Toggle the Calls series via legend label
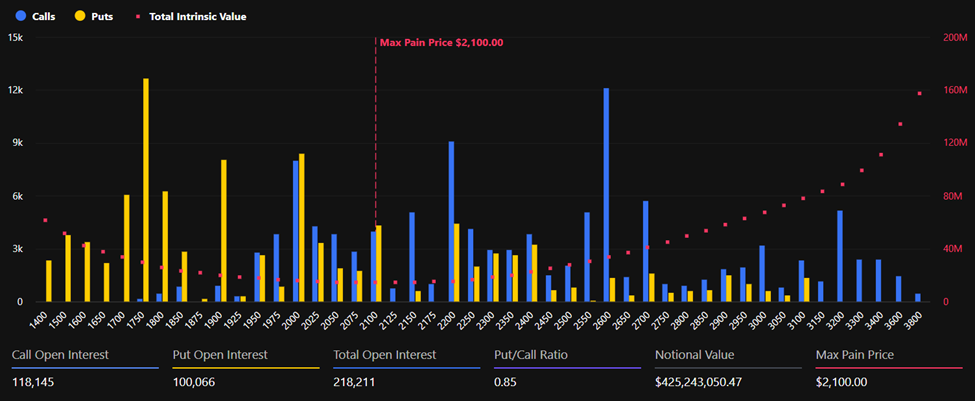This screenshot has height=401, width=975. pos(43,16)
